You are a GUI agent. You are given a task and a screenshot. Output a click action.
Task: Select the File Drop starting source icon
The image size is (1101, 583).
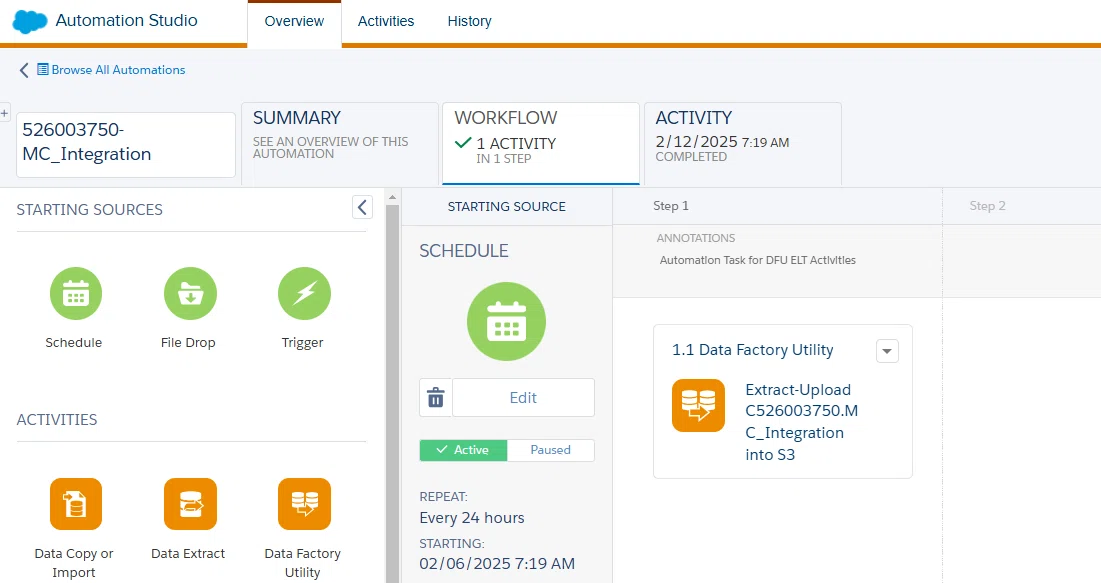coord(190,294)
